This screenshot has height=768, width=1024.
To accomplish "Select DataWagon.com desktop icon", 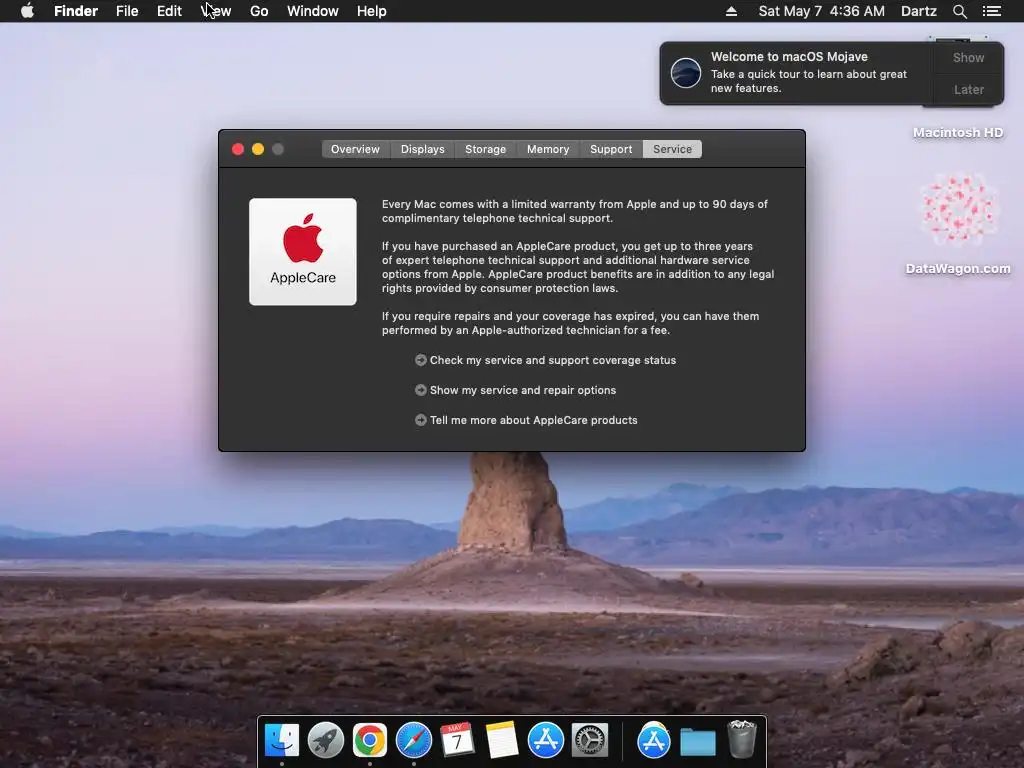I will coord(958,223).
